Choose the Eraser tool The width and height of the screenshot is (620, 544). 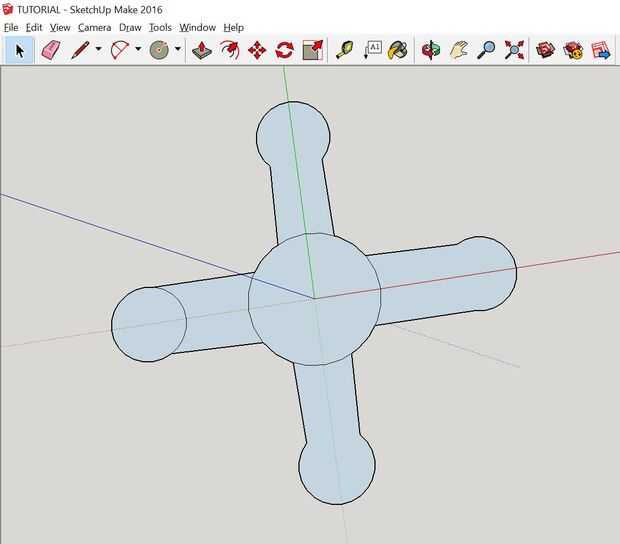tap(51, 50)
